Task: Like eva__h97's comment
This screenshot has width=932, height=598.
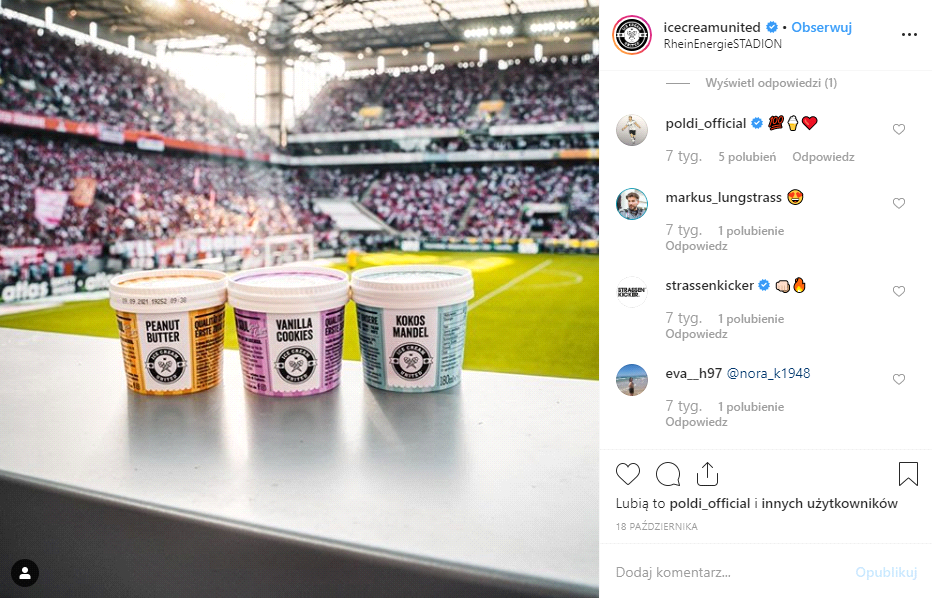Action: [x=899, y=379]
